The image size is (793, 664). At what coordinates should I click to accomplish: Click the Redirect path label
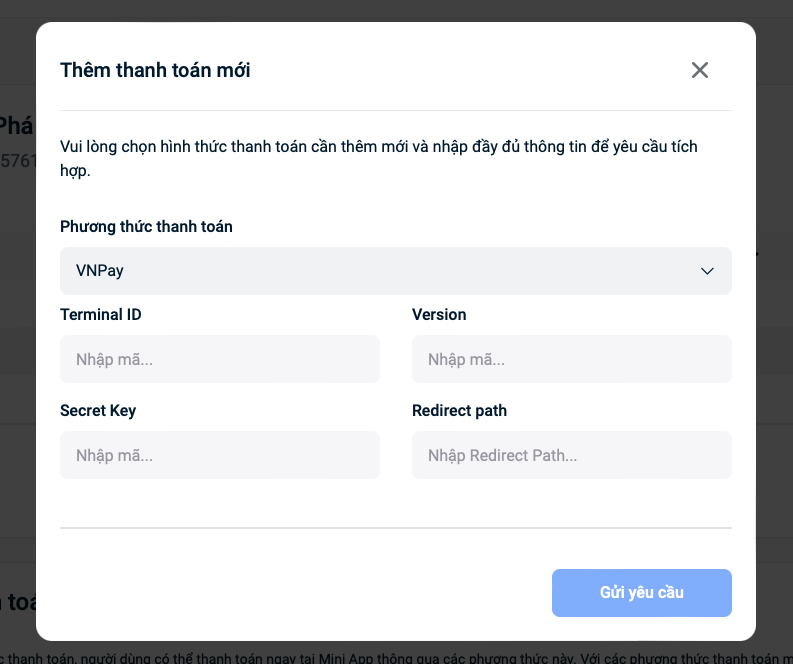[459, 411]
